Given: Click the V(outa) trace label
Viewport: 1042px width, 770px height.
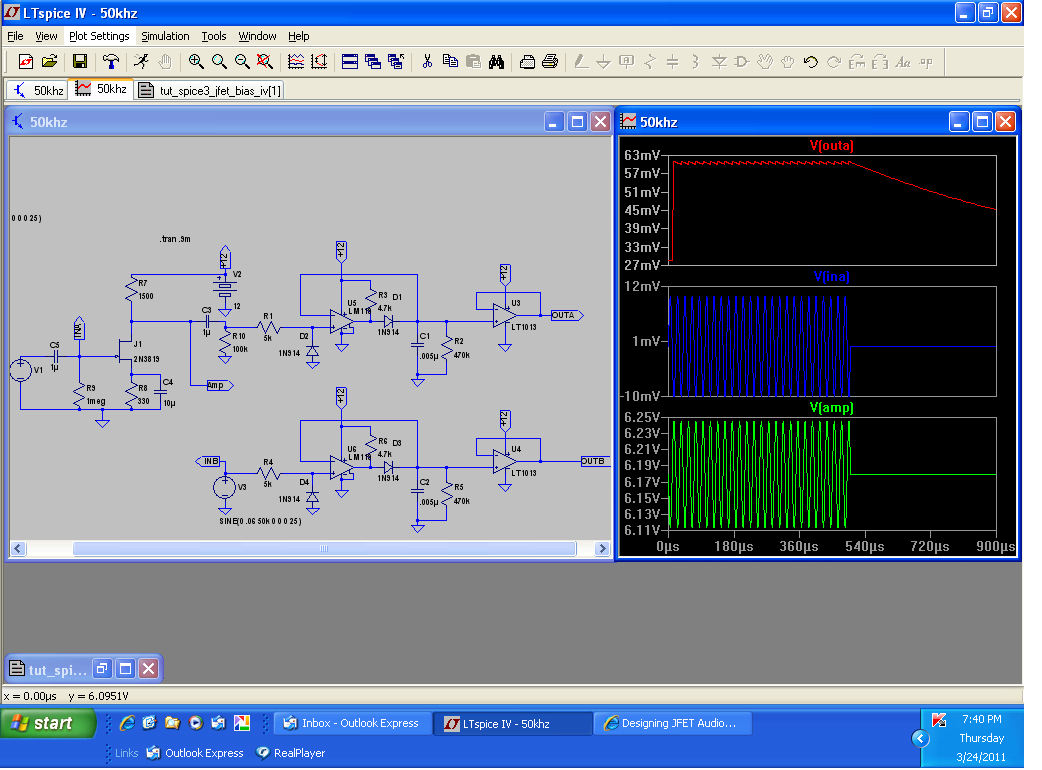Looking at the screenshot, I should click(831, 145).
